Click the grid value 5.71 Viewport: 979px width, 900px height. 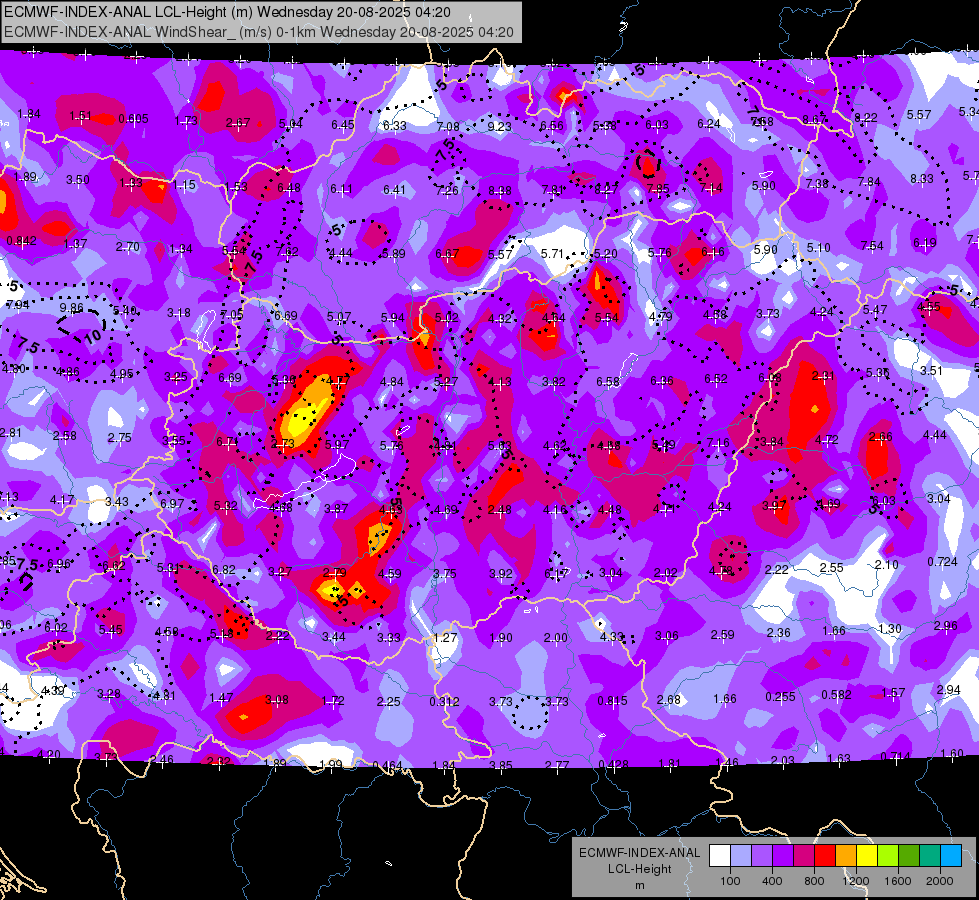(552, 254)
